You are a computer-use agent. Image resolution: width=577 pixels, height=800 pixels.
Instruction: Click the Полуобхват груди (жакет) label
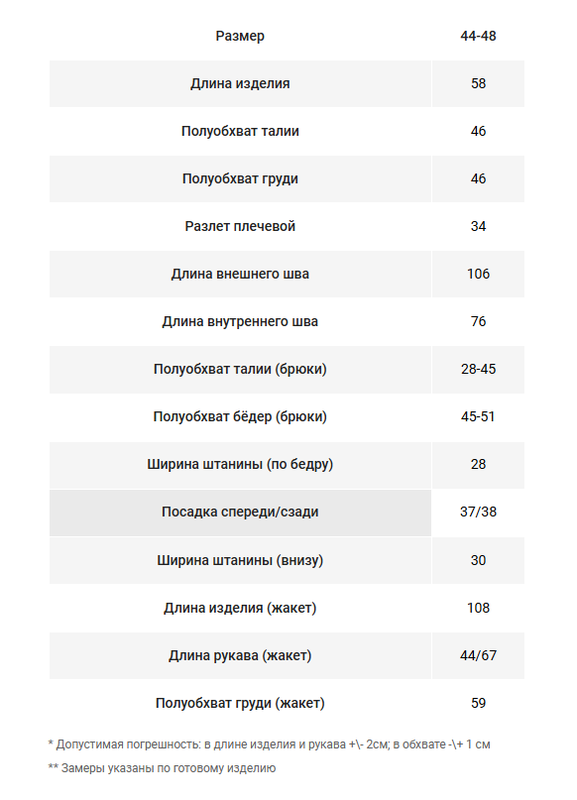[240, 704]
